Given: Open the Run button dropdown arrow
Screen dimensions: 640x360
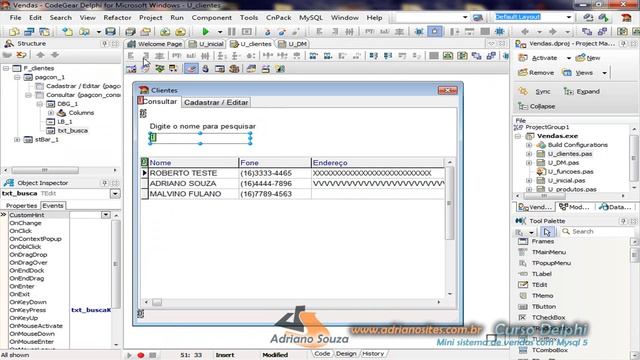Looking at the screenshot, I should click(x=220, y=32).
